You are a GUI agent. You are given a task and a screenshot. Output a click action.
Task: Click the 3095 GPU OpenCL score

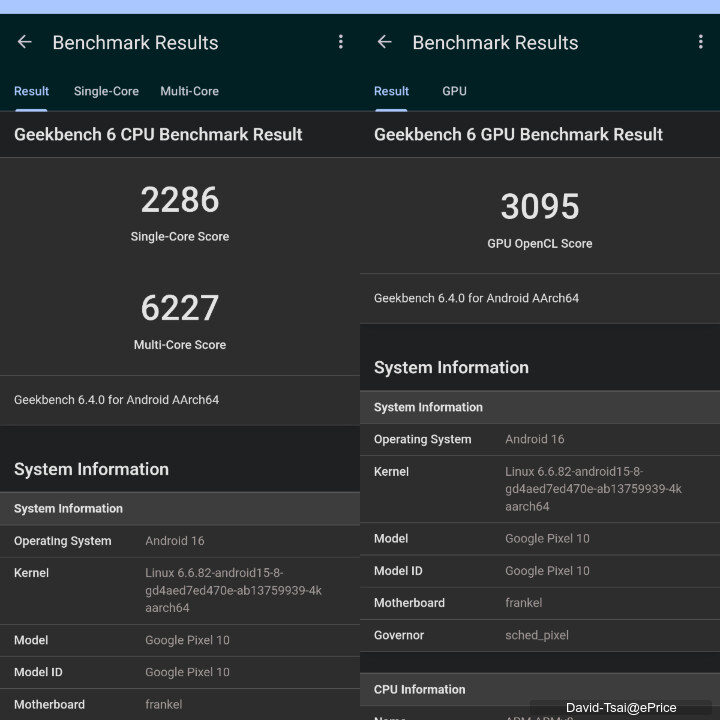coord(540,207)
